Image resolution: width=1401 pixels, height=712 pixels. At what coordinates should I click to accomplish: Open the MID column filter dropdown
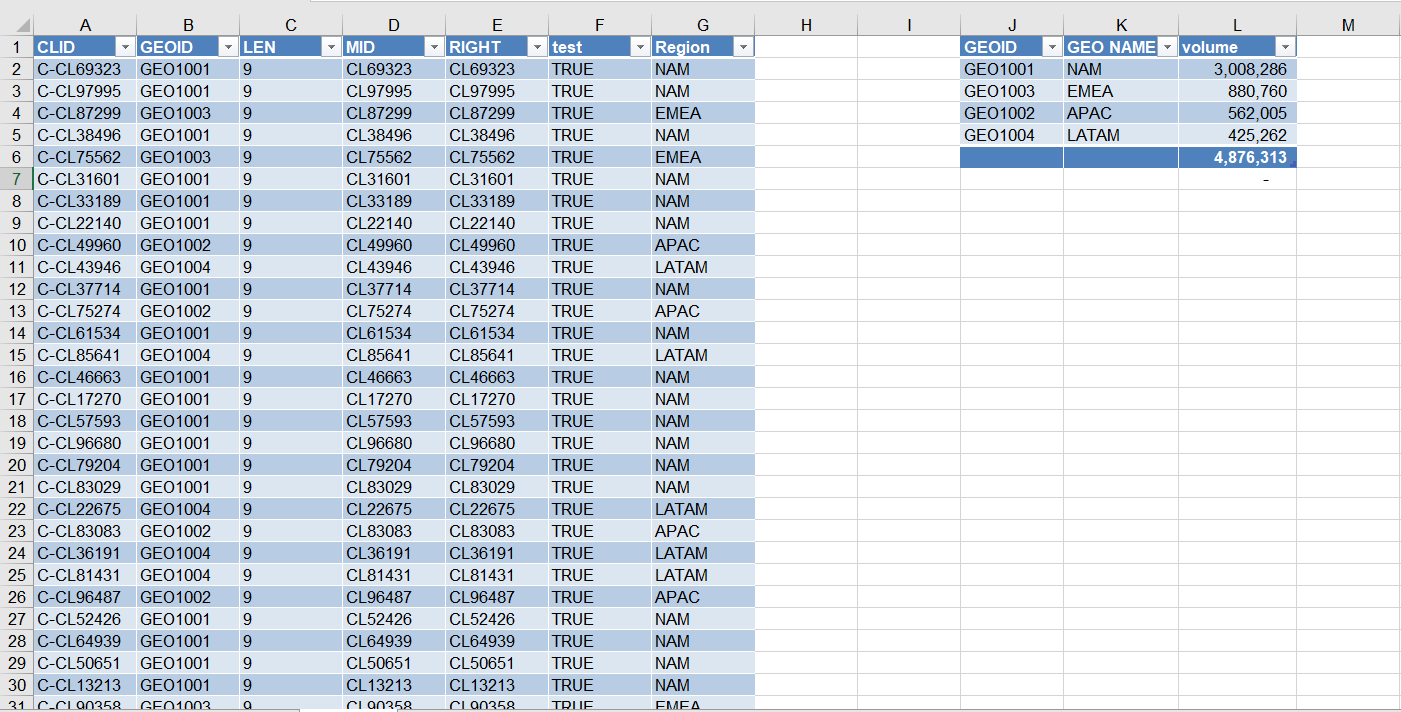pos(434,47)
